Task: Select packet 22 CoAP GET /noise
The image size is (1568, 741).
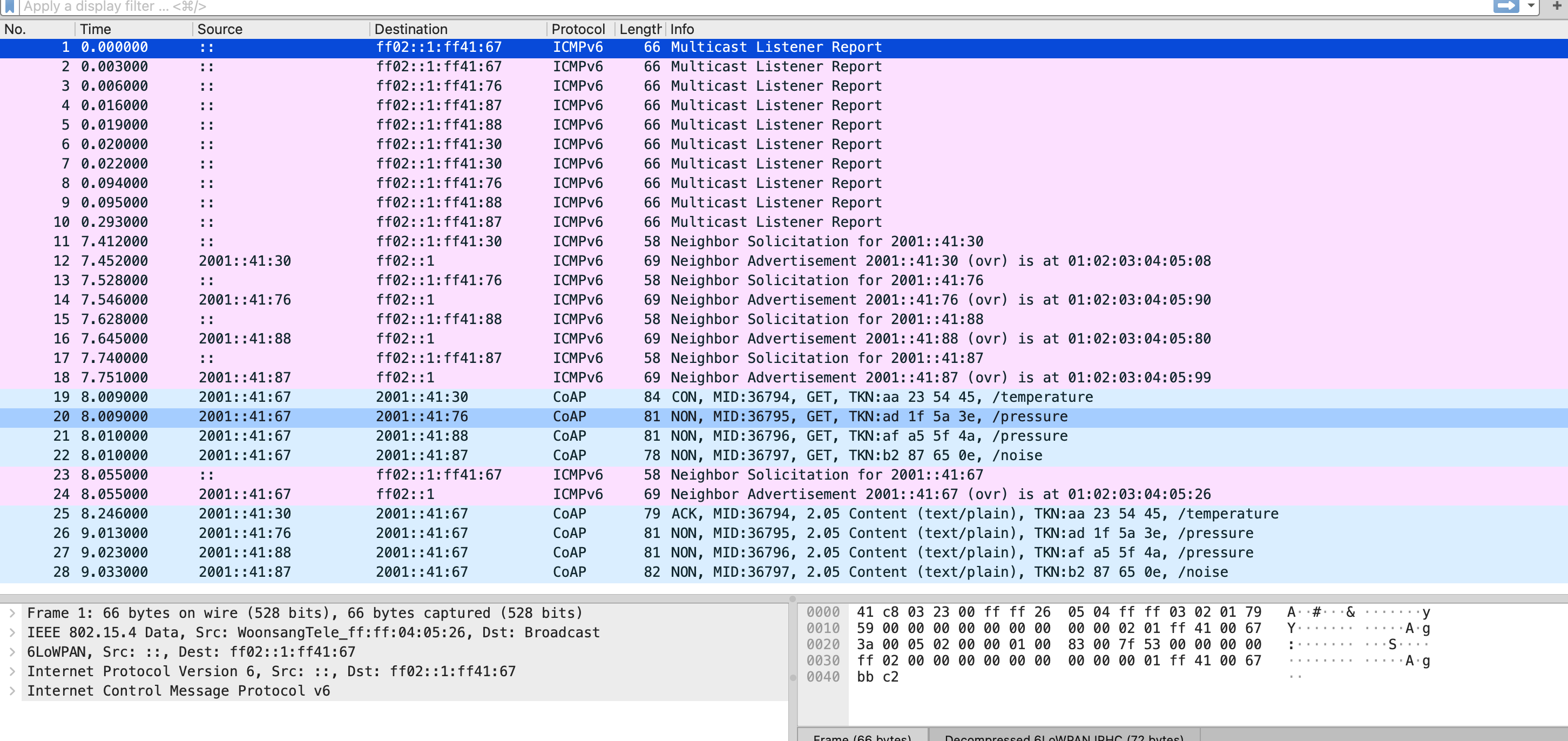Action: click(609, 455)
